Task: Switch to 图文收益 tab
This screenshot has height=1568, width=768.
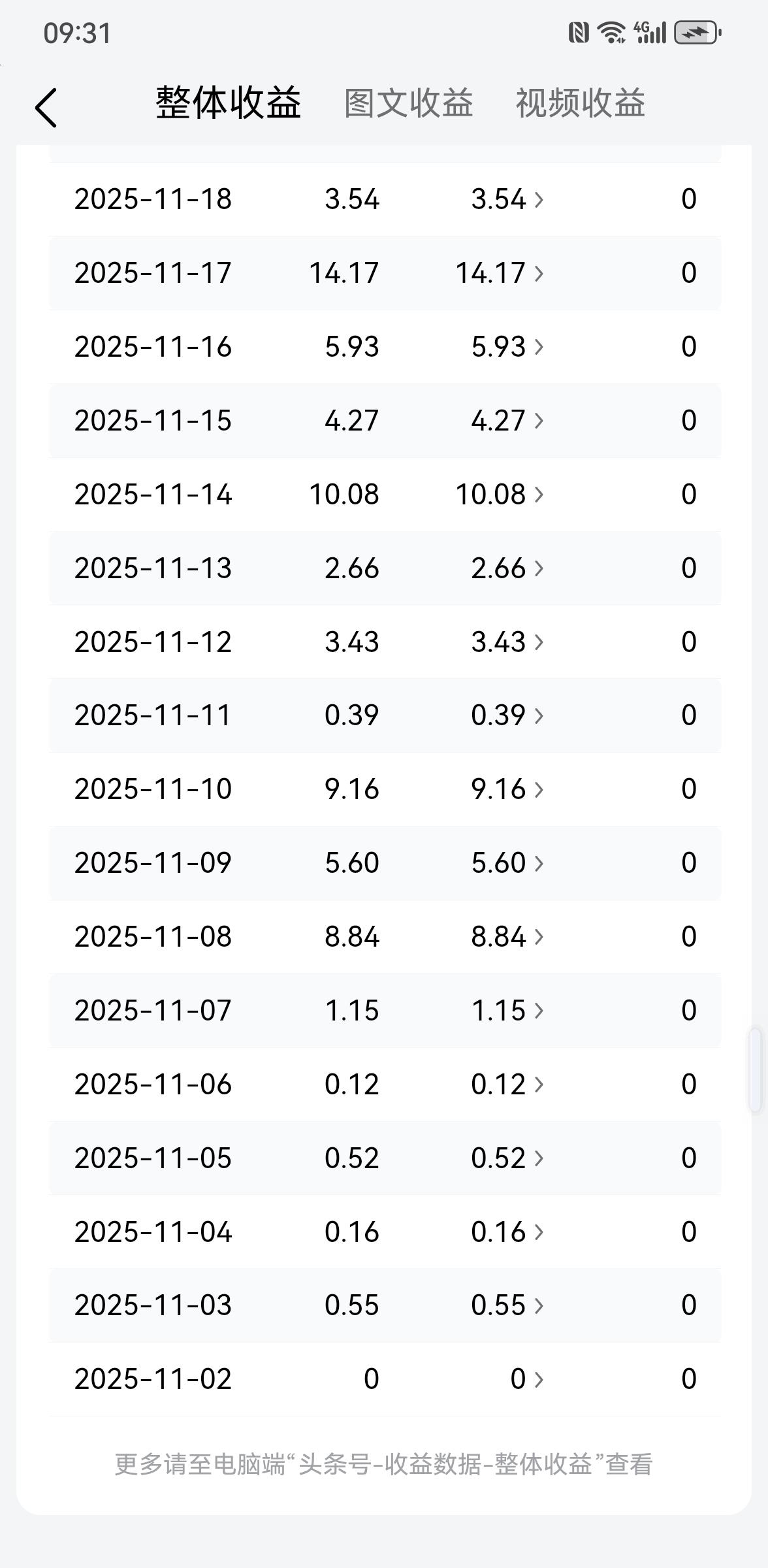Action: coord(409,103)
